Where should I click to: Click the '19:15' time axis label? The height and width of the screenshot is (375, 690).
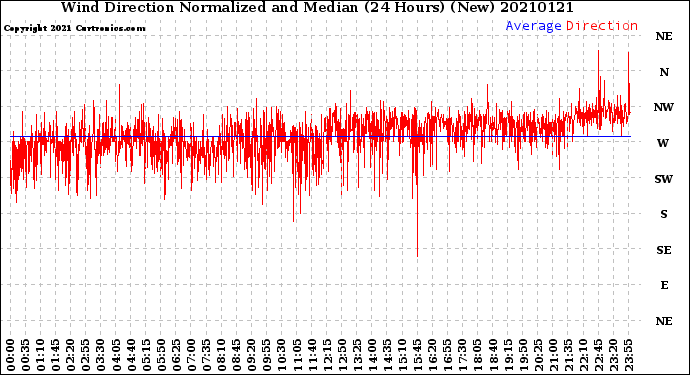508,356
